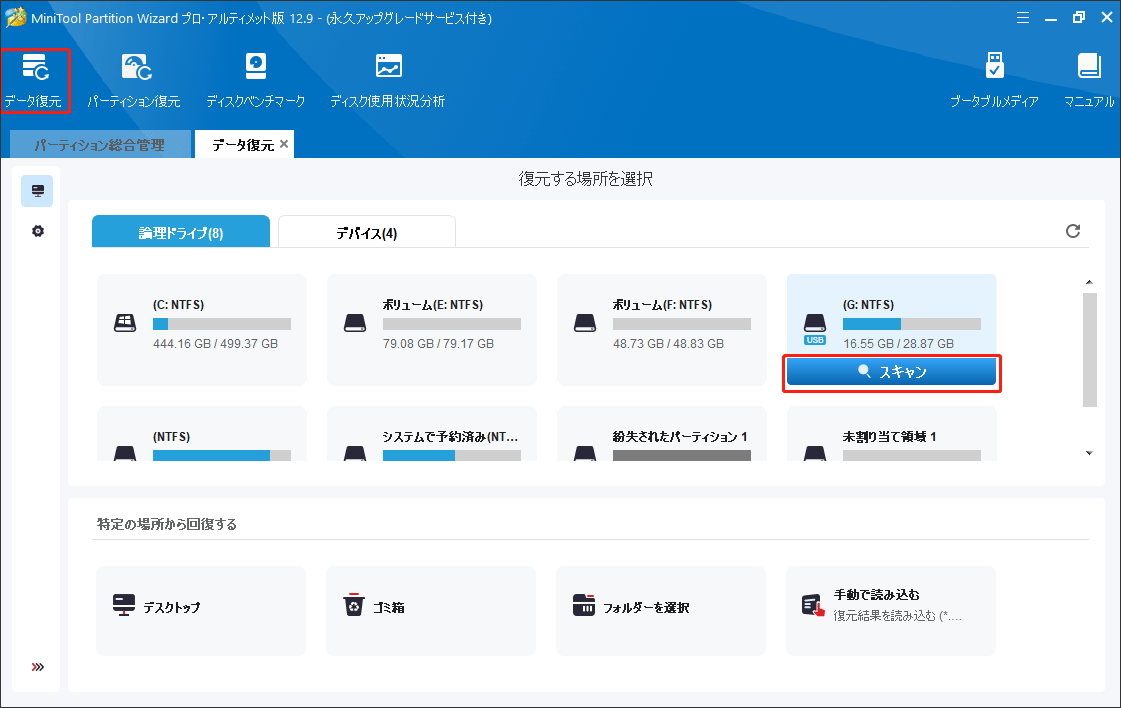Open the データ復元 tool
This screenshot has width=1121, height=708.
pyautogui.click(x=34, y=80)
